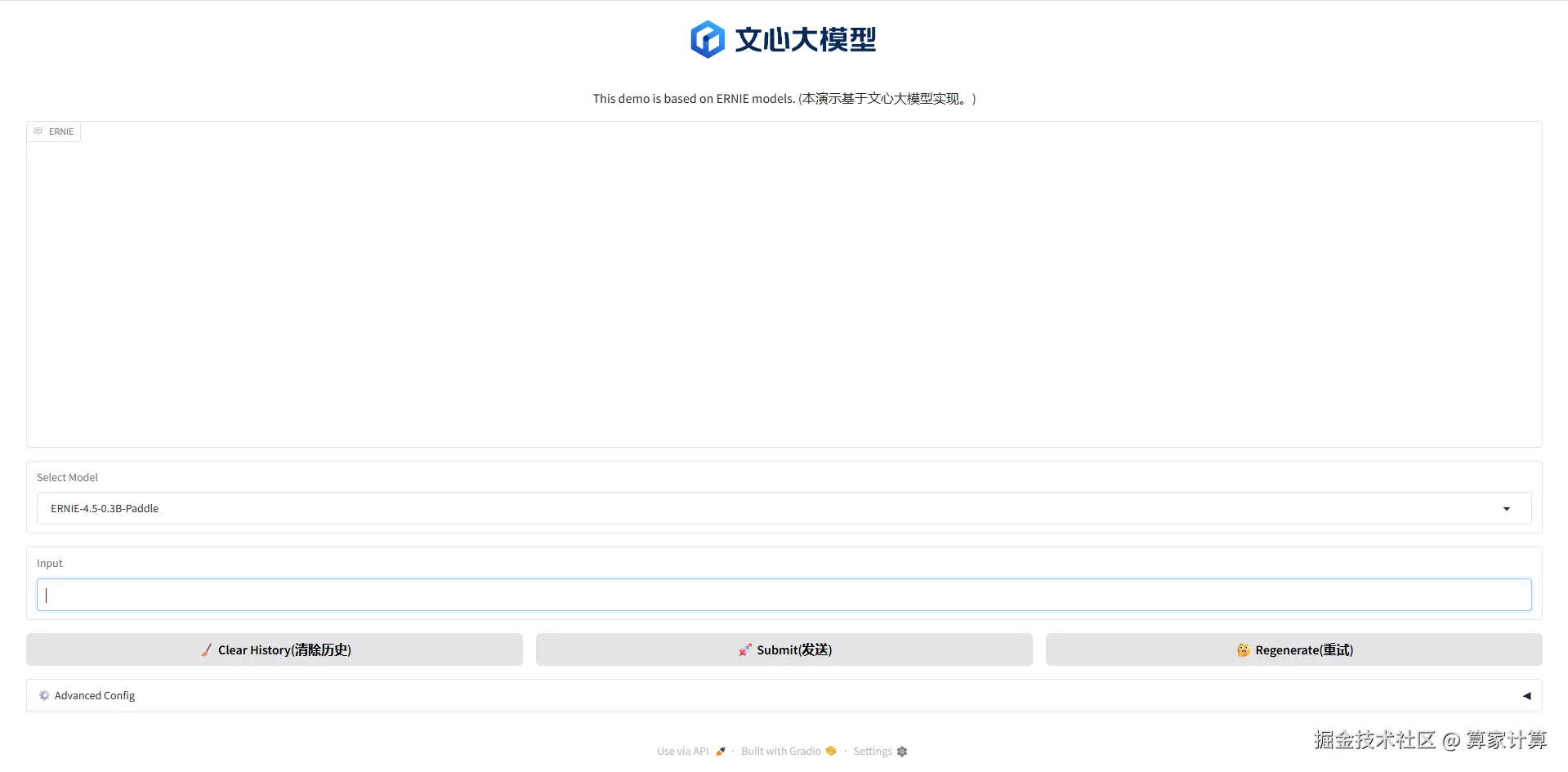Select the ERNIE-4.5-0.3B-Paddle model entry

pyautogui.click(x=104, y=508)
